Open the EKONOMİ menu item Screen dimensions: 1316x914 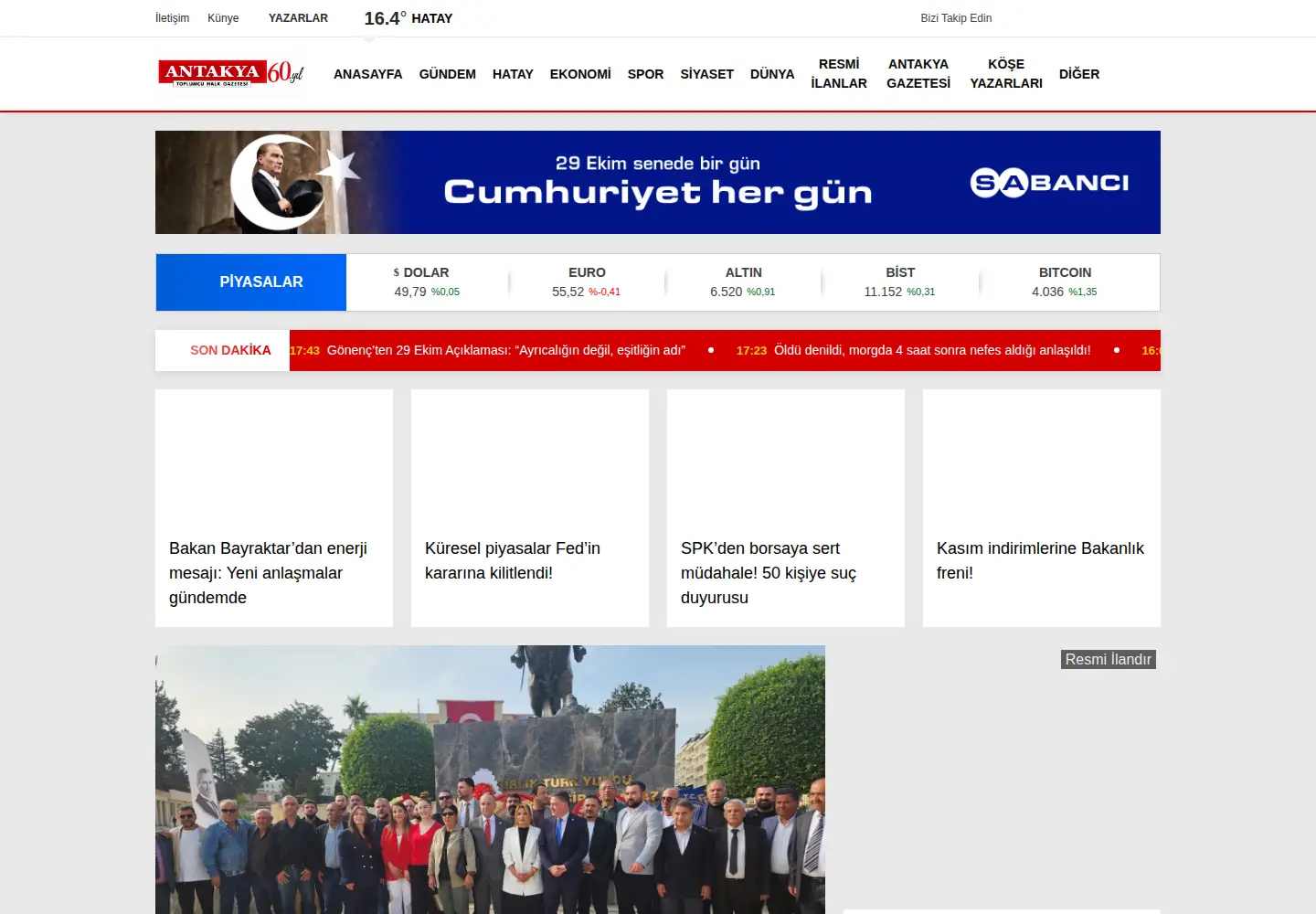point(580,74)
